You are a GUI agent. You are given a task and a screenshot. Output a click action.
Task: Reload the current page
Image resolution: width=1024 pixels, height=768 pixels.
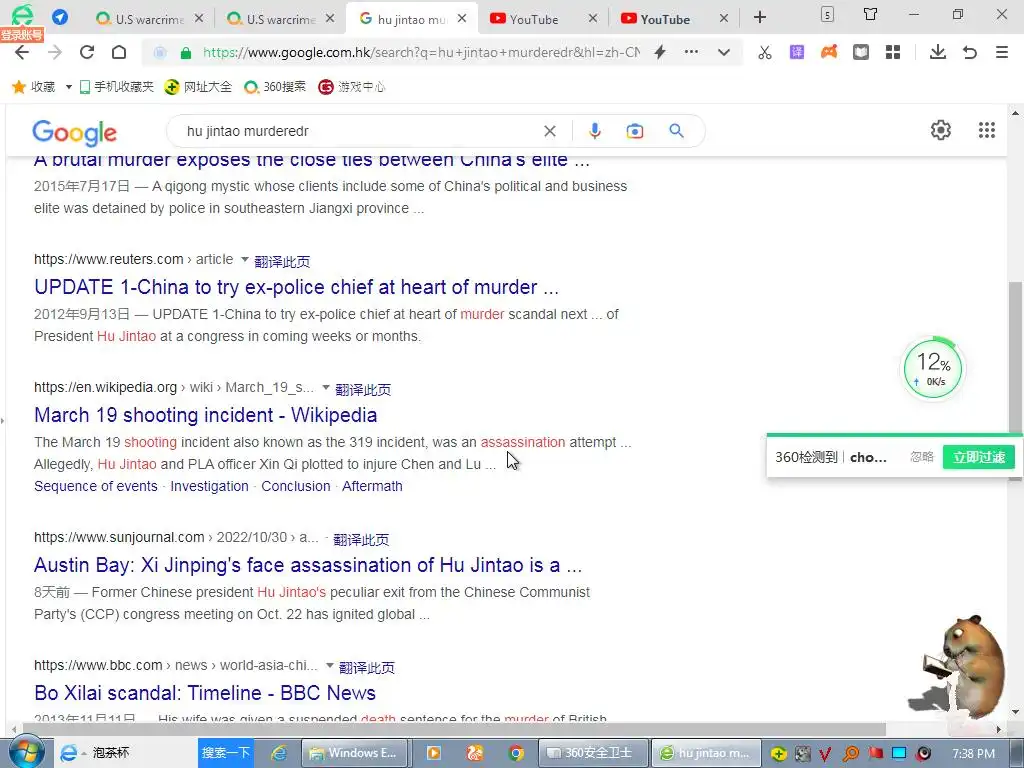(x=87, y=52)
